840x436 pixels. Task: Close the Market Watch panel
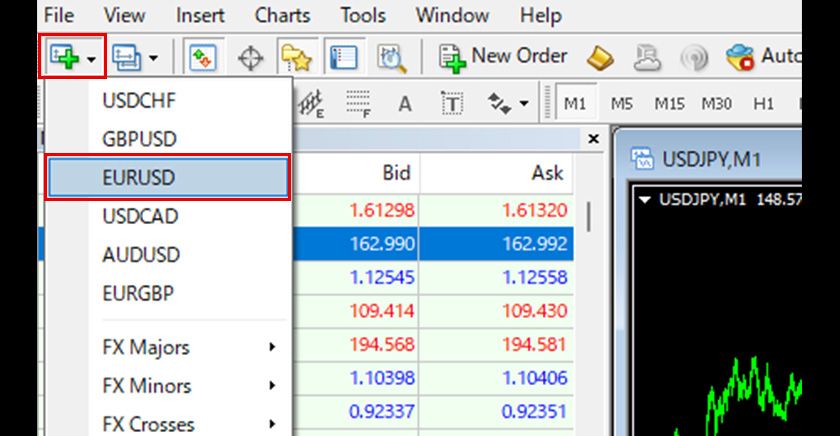point(593,139)
